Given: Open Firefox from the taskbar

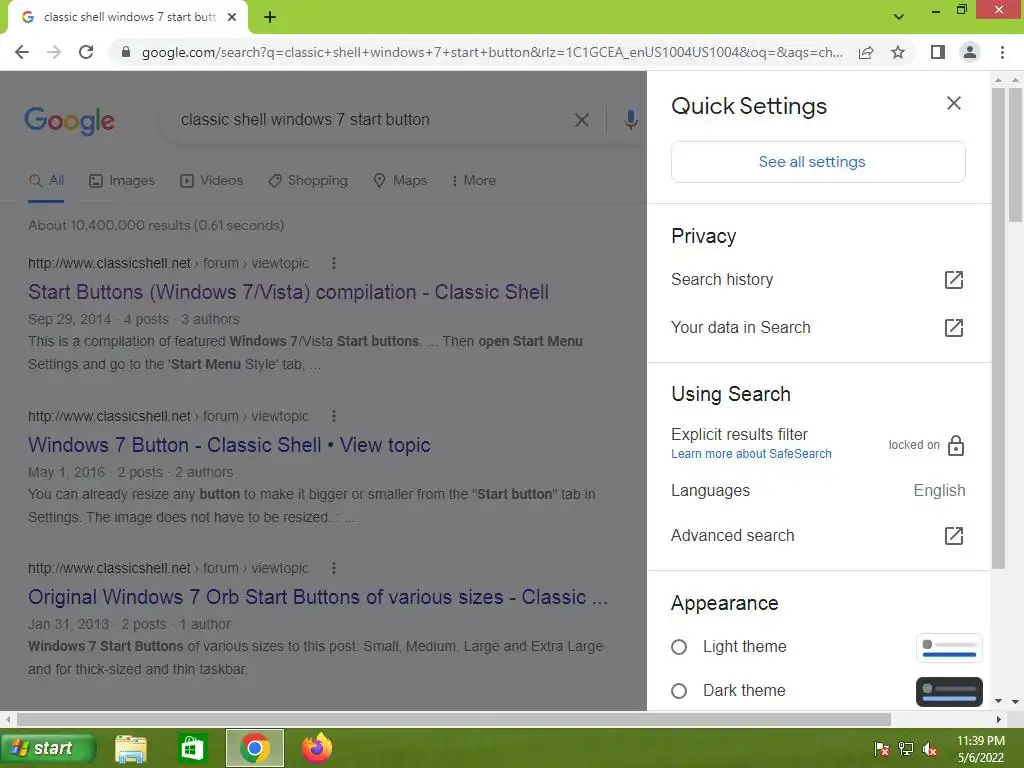Looking at the screenshot, I should [317, 748].
